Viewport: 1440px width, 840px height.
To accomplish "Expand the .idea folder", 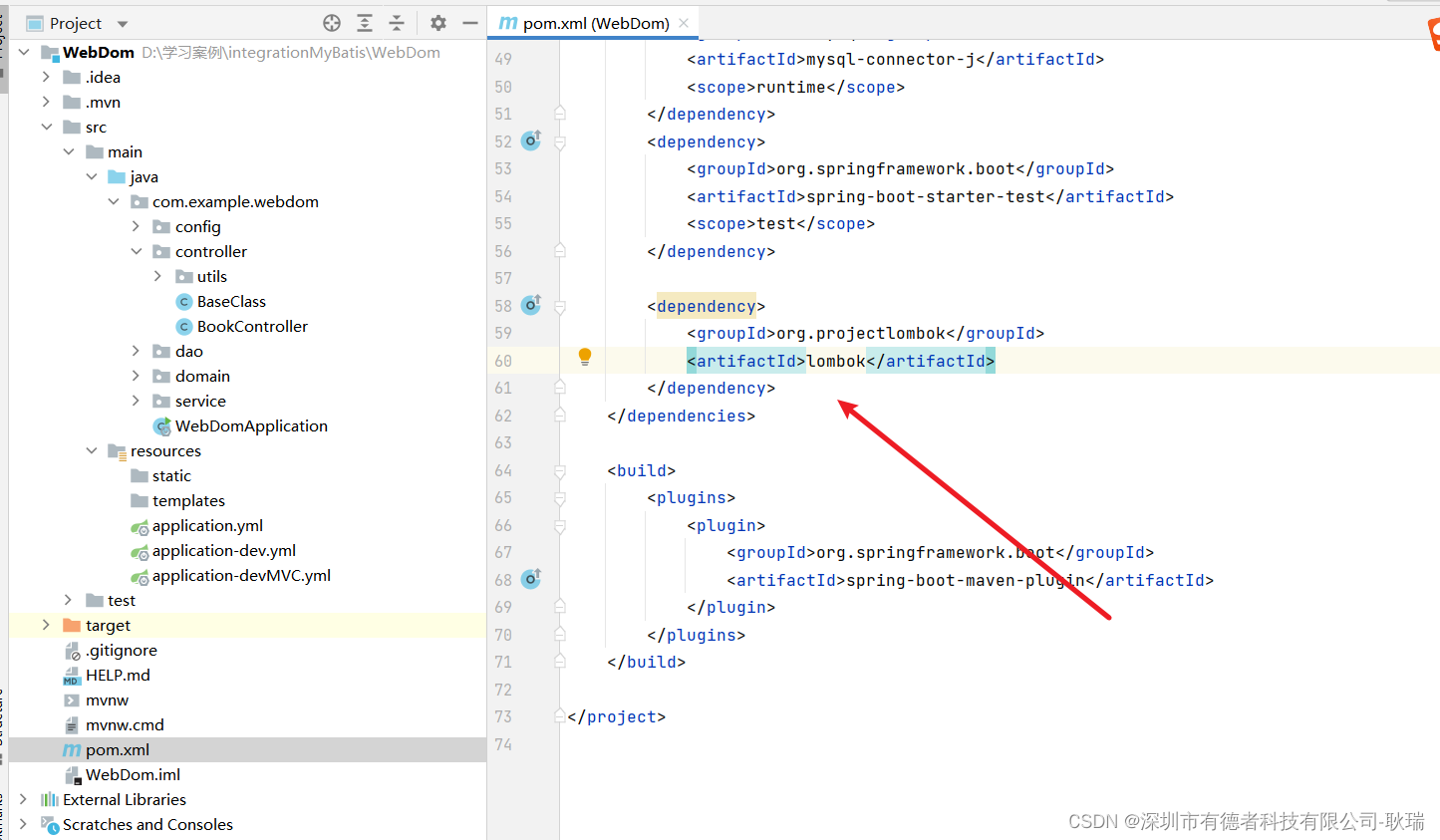I will pyautogui.click(x=46, y=77).
